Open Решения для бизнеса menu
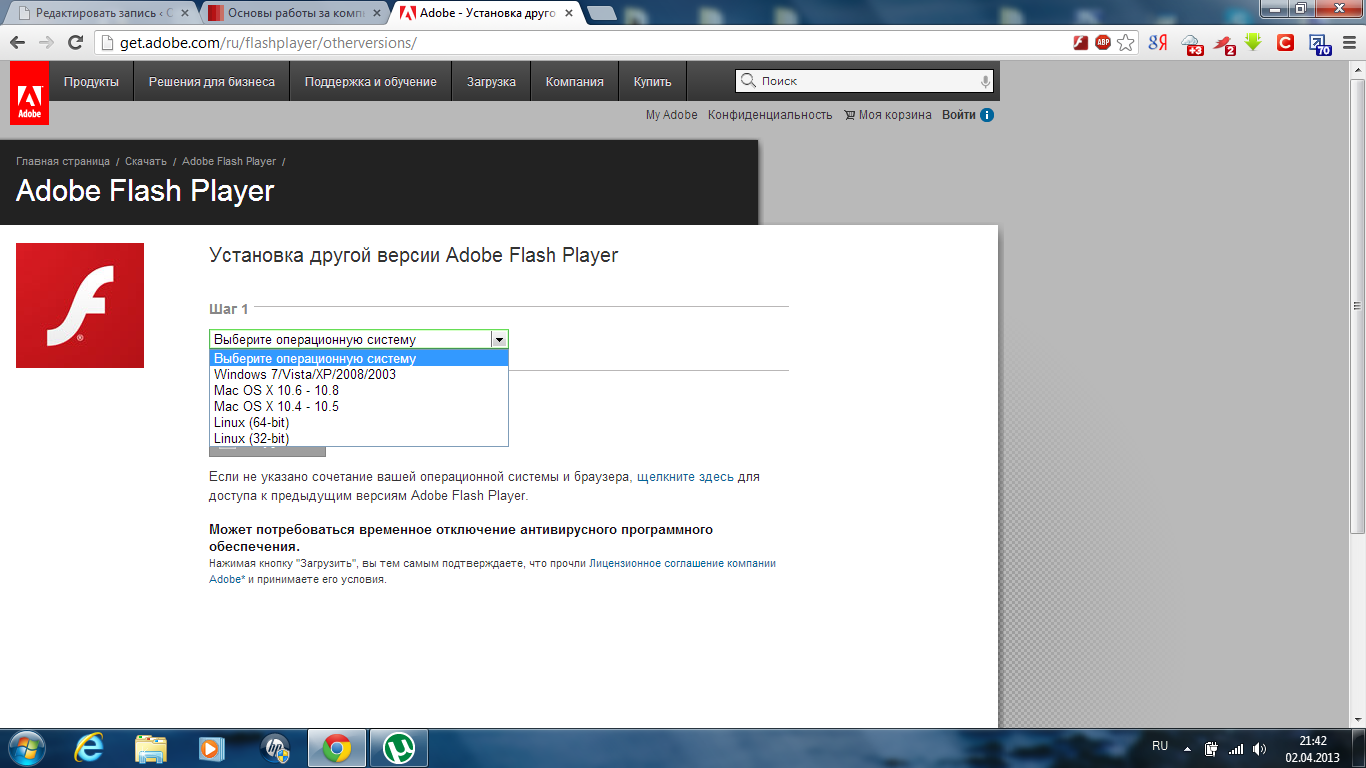This screenshot has height=768, width=1366. [x=212, y=81]
